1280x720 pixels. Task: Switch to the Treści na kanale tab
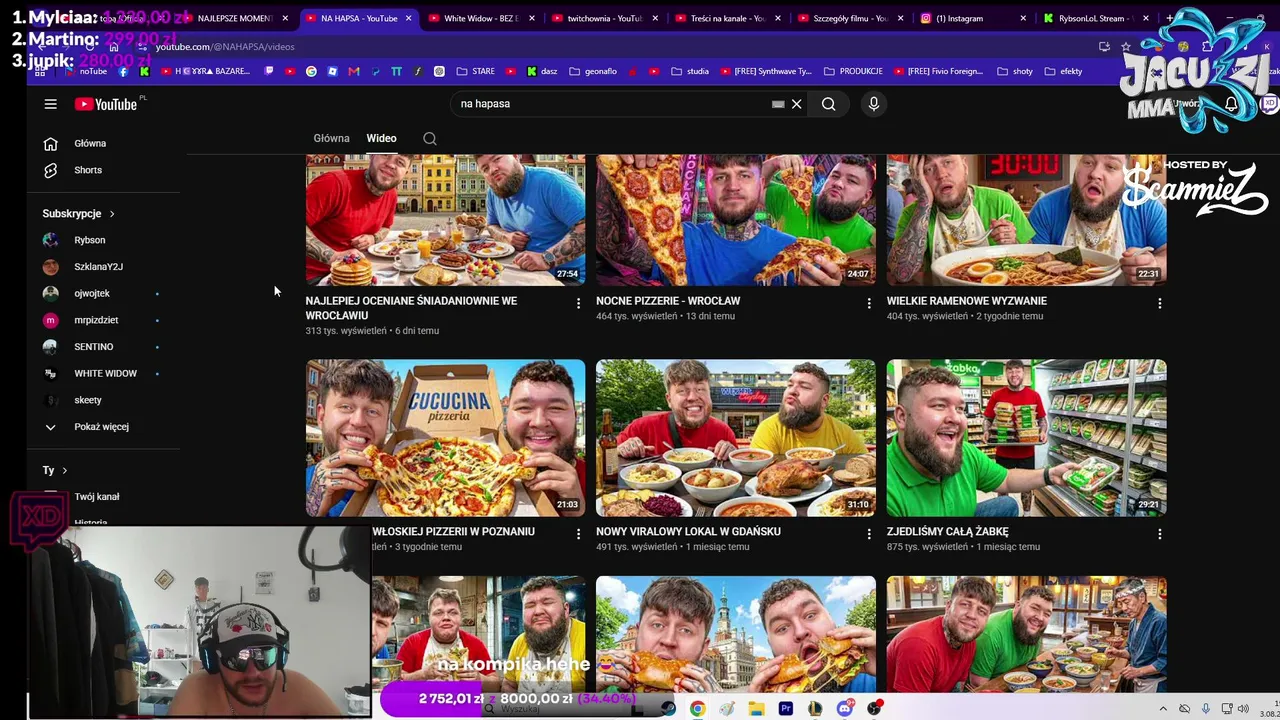click(727, 18)
